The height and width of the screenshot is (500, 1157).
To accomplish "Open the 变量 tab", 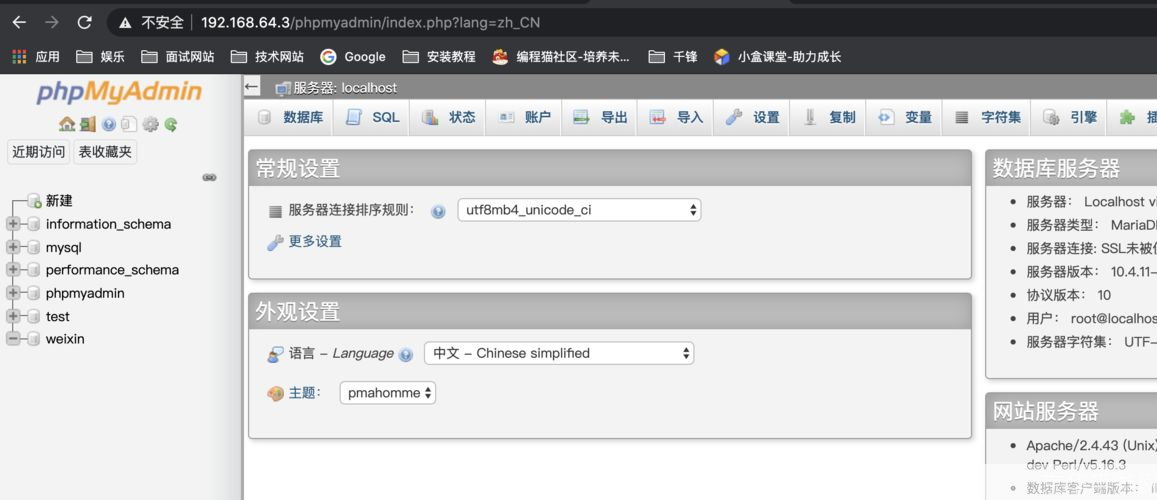I will (x=905, y=117).
